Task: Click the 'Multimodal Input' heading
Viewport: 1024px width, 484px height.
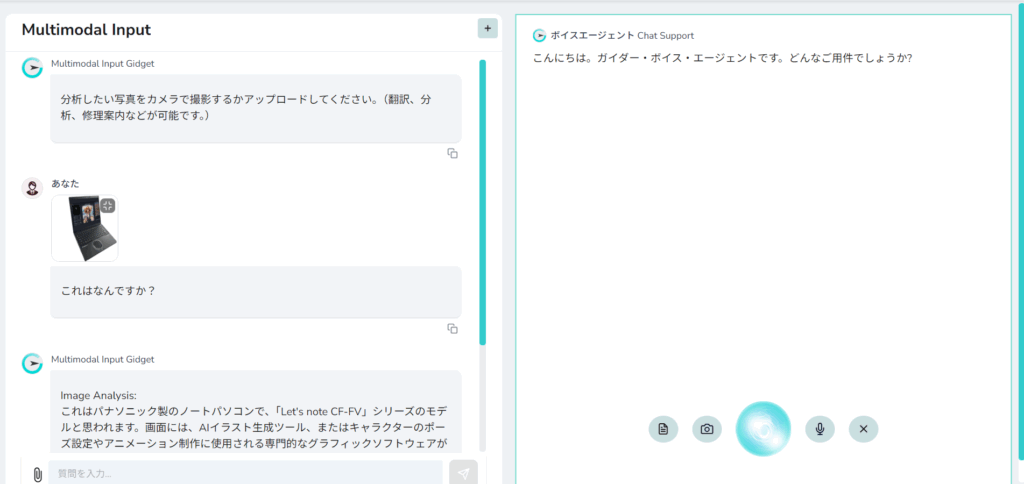Action: [x=86, y=29]
